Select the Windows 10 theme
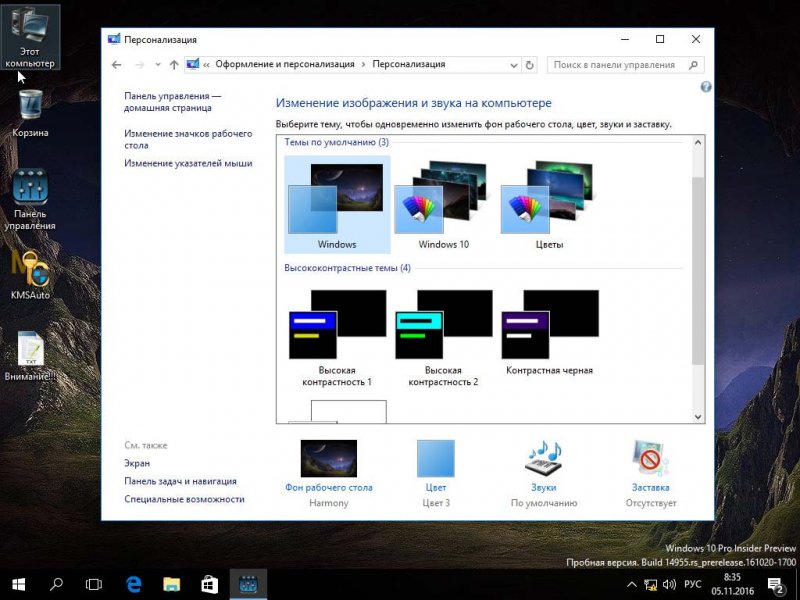 point(443,205)
